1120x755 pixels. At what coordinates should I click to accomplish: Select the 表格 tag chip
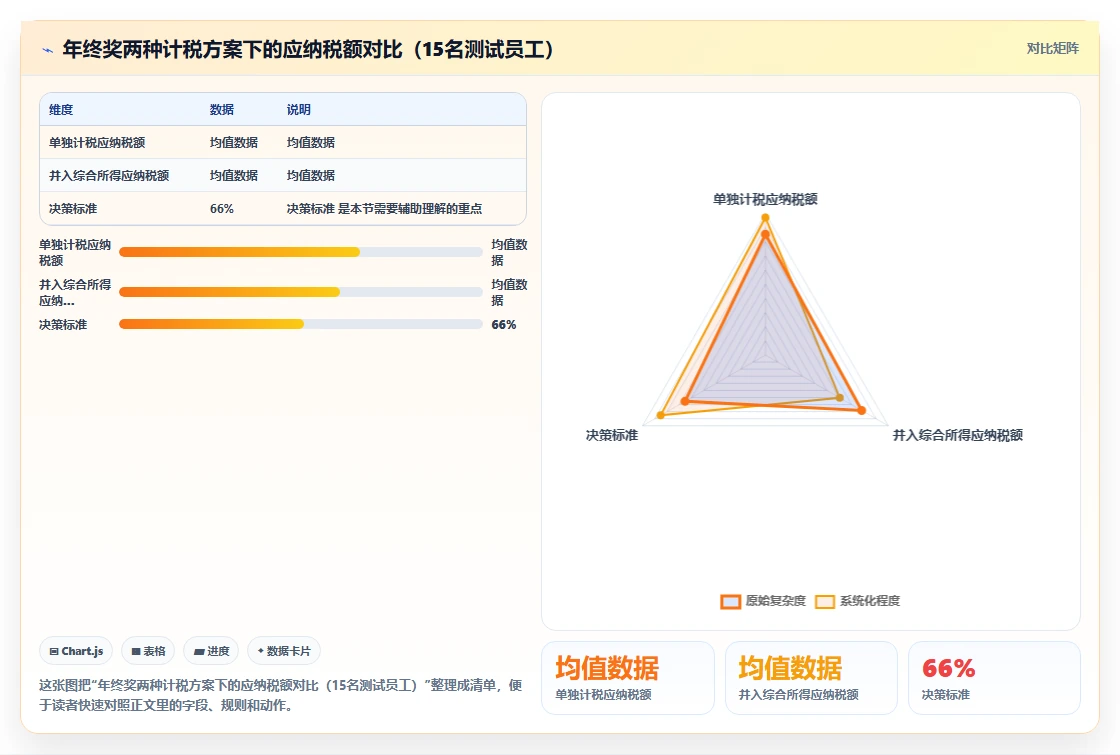(148, 651)
